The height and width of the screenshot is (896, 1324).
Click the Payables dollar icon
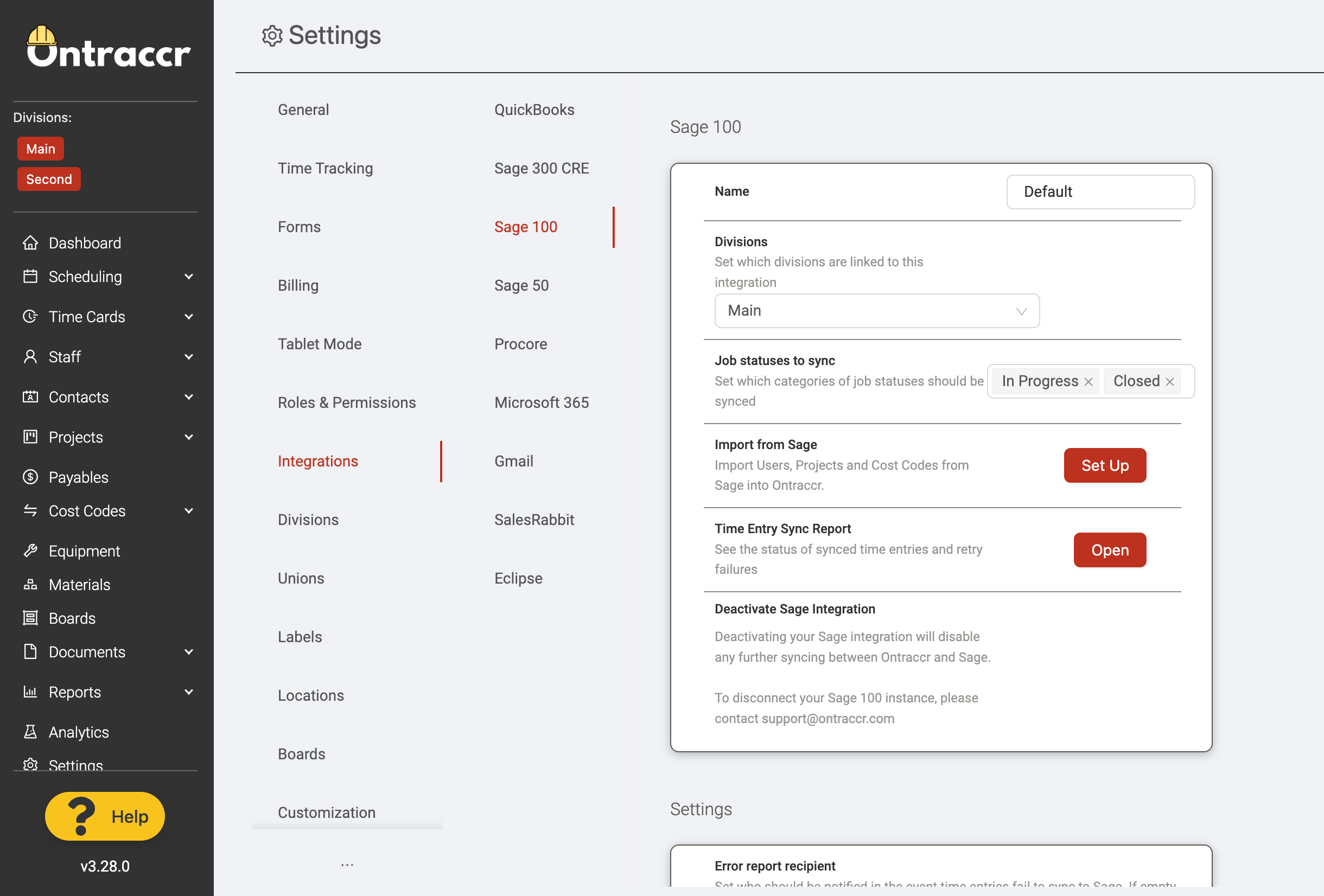tap(30, 477)
